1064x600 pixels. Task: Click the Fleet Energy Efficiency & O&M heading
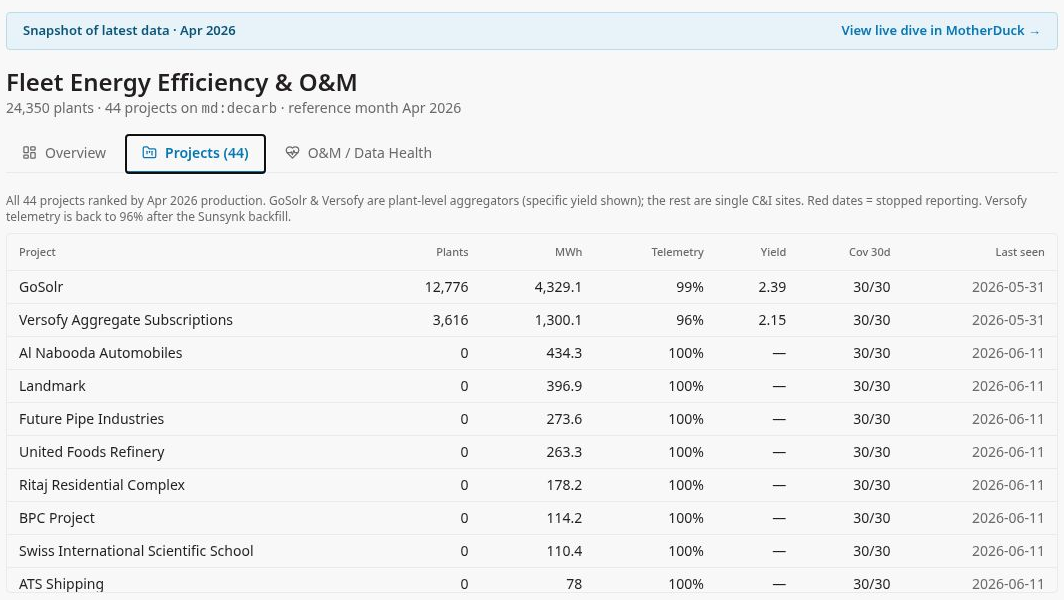(182, 82)
